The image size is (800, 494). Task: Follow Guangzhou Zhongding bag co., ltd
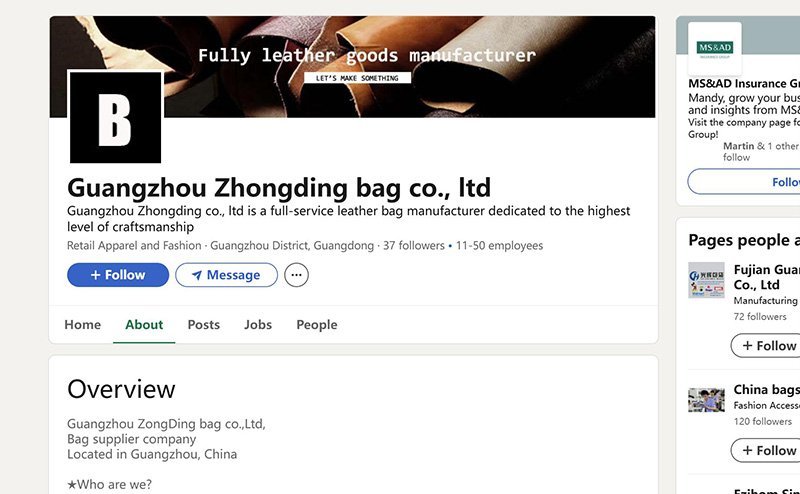pos(118,275)
